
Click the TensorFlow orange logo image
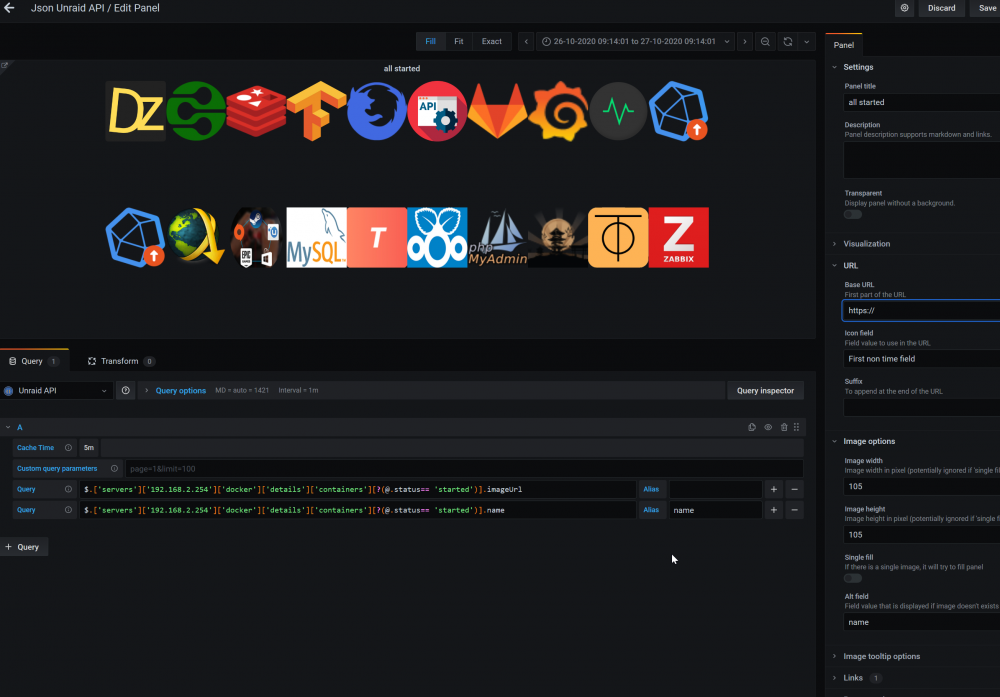tap(316, 111)
